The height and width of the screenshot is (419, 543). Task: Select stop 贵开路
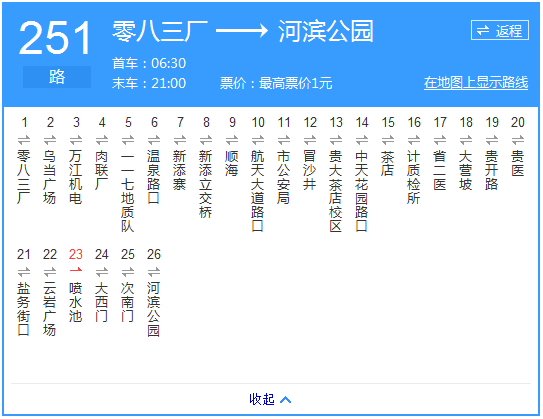[492, 170]
